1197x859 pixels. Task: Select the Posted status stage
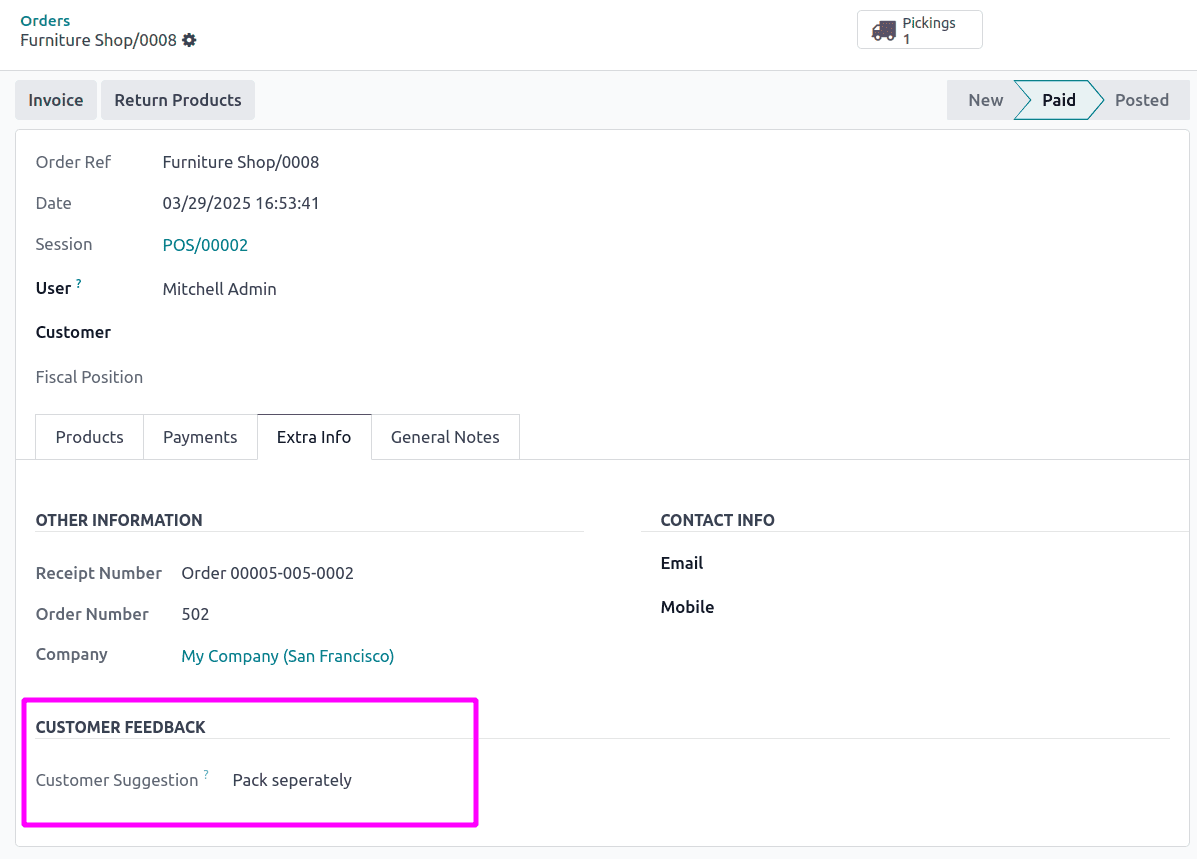(x=1141, y=100)
